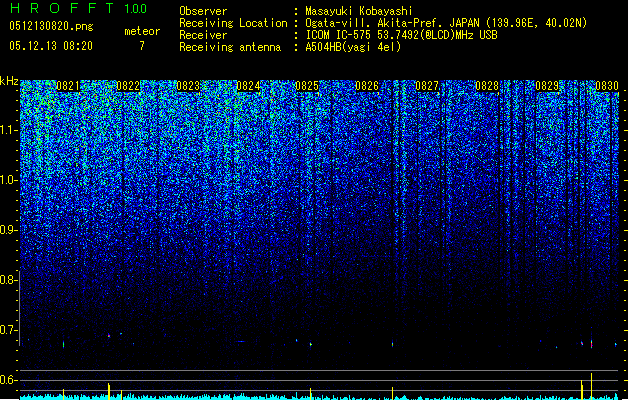Click the receiver ICOM IC-575 text line
629x400 pixels.
tap(401, 35)
